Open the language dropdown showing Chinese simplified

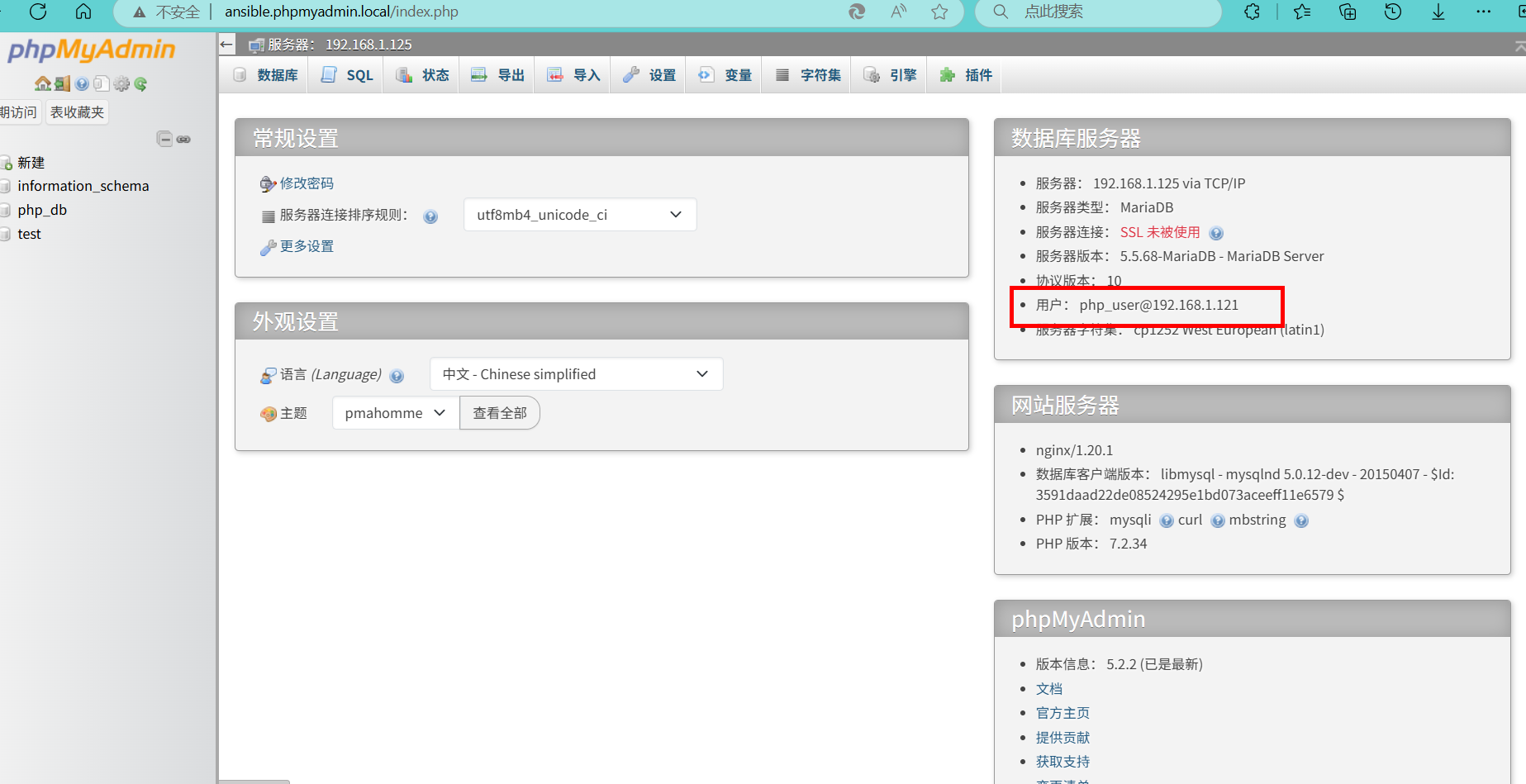[x=576, y=374]
